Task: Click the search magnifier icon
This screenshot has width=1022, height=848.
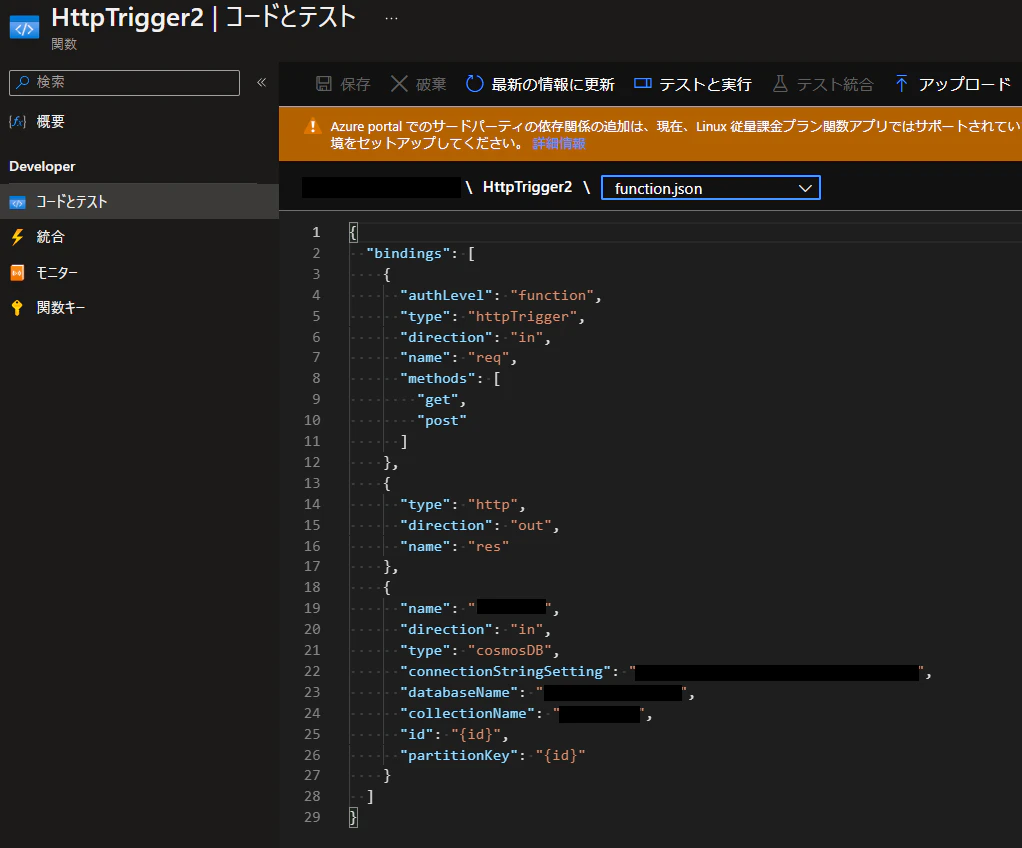Action: [x=23, y=82]
